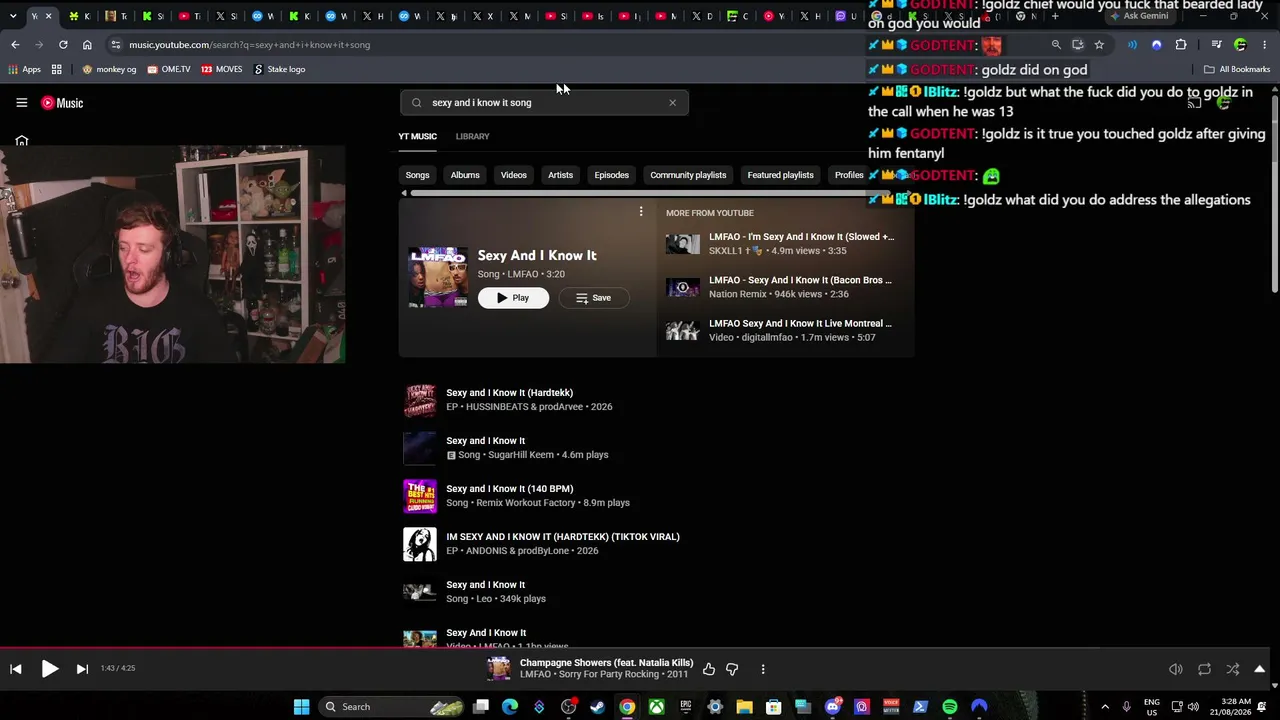Dislike Champagne Showers with thumbs down
Image resolution: width=1280 pixels, height=720 pixels.
coord(732,669)
